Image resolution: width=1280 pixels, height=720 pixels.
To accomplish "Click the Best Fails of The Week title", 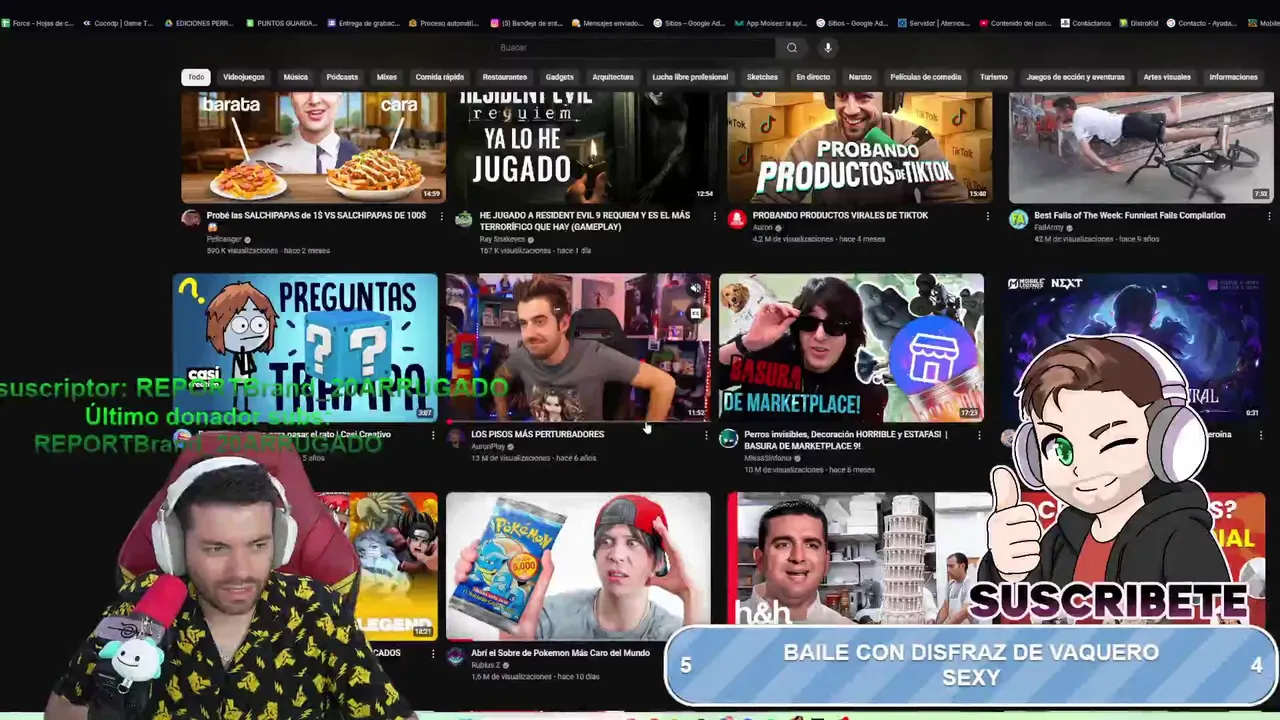I will tap(1129, 215).
